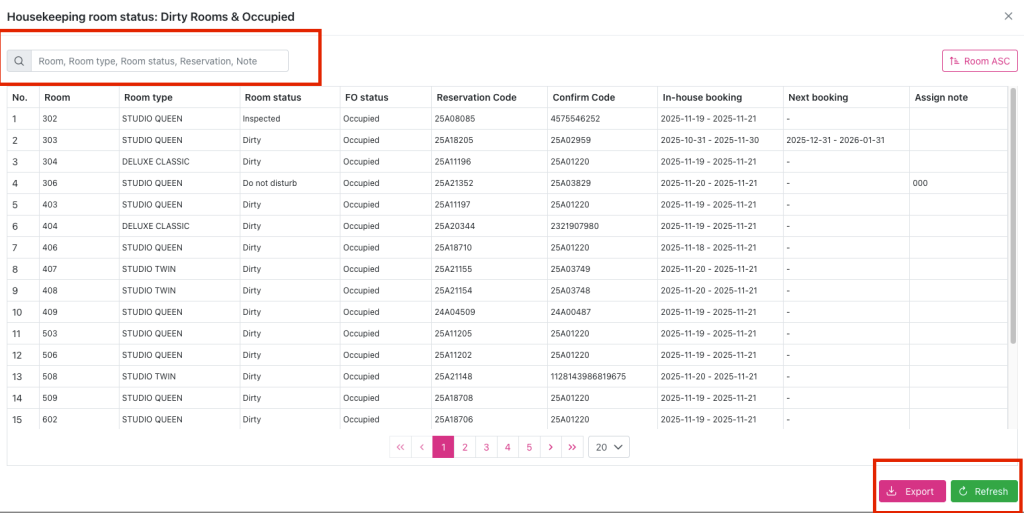Open the page size 20 dropdown
This screenshot has width=1024, height=513.
[x=609, y=447]
